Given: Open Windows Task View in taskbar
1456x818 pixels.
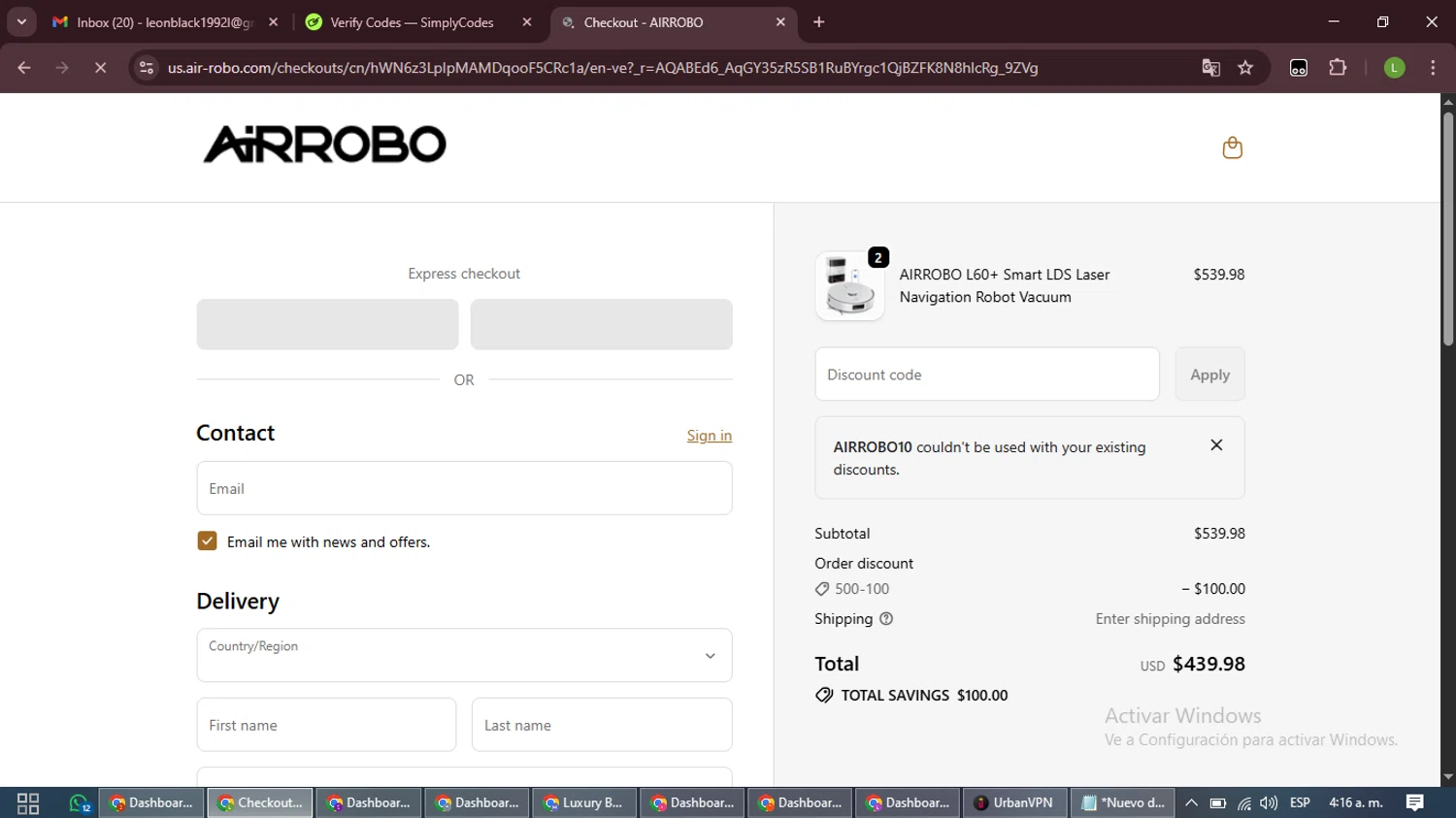Looking at the screenshot, I should 28,802.
